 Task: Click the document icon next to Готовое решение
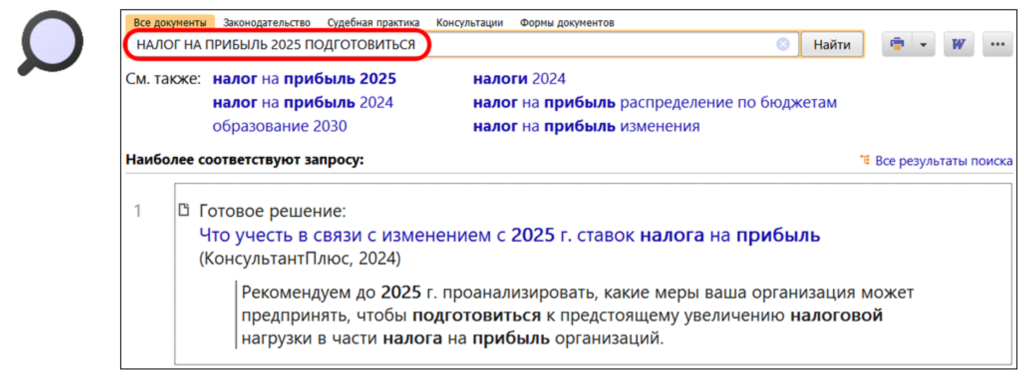click(x=184, y=211)
